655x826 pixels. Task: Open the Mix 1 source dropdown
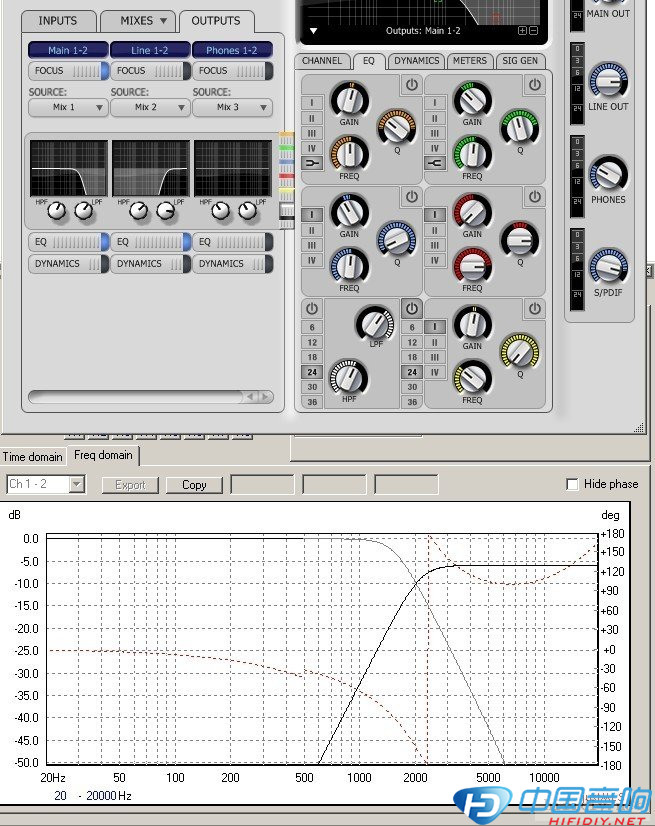69,107
